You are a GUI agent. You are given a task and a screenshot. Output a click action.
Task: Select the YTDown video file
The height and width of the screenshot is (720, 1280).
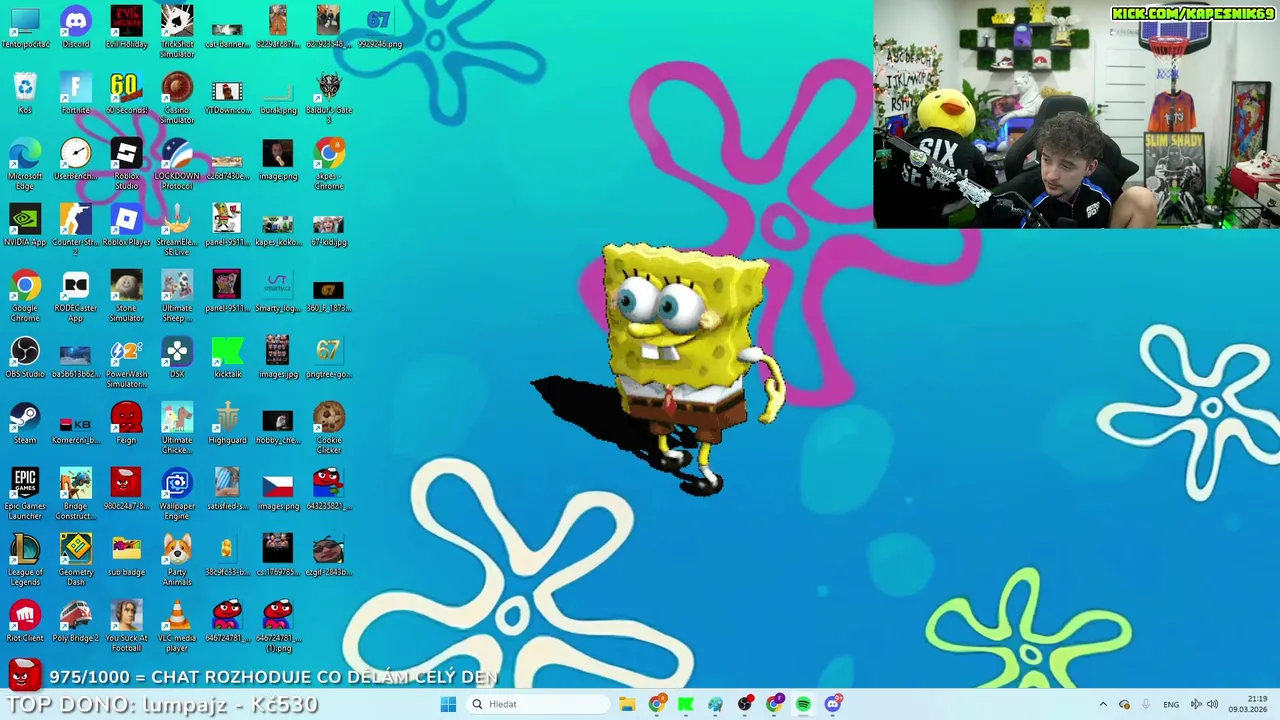(227, 93)
